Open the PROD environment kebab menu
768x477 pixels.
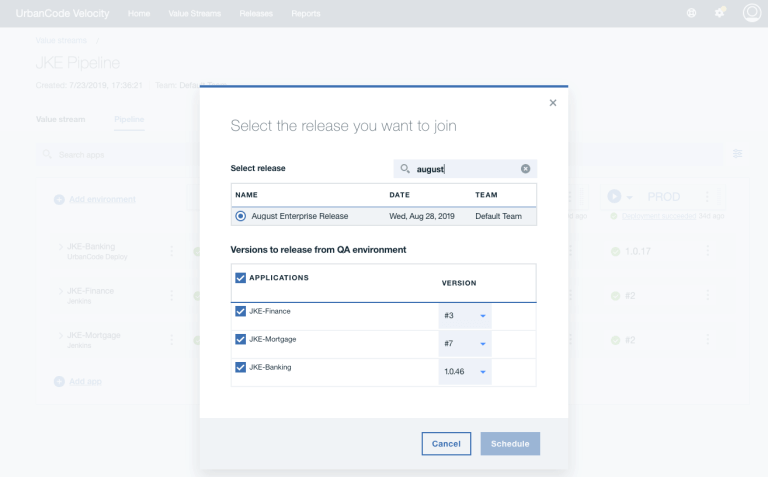pyautogui.click(x=707, y=196)
